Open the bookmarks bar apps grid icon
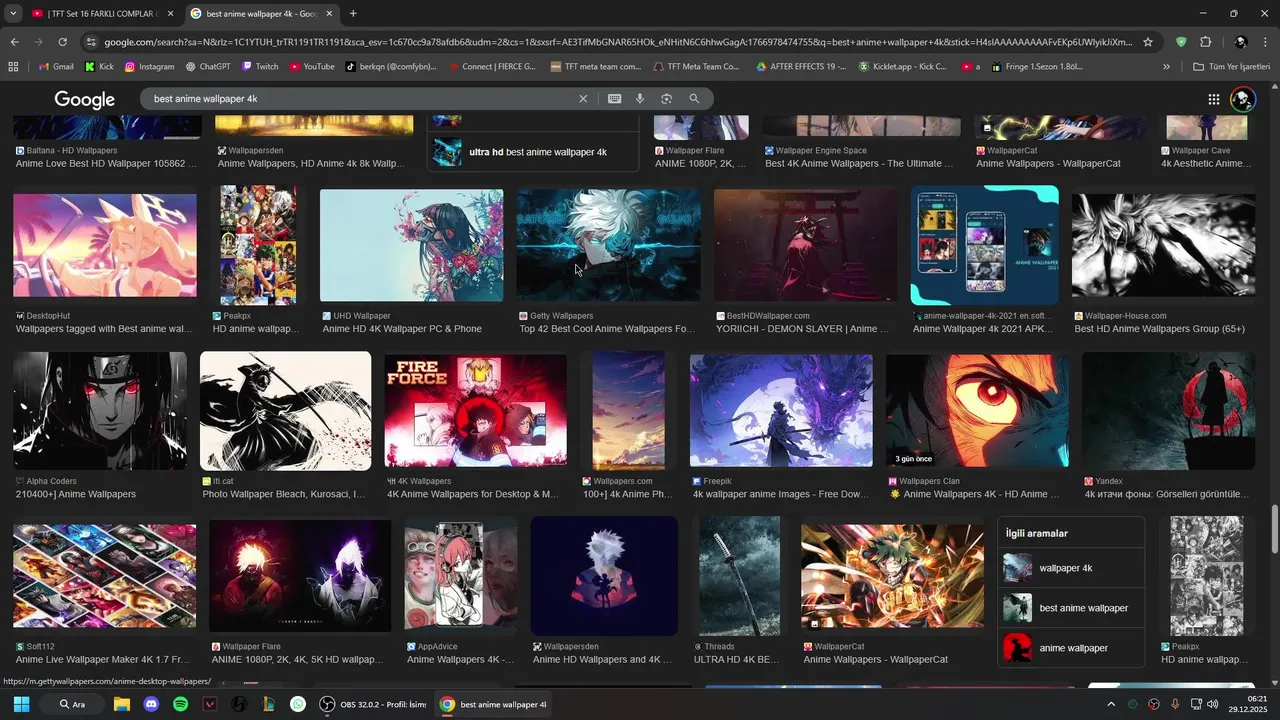This screenshot has height=720, width=1280. click(13, 67)
